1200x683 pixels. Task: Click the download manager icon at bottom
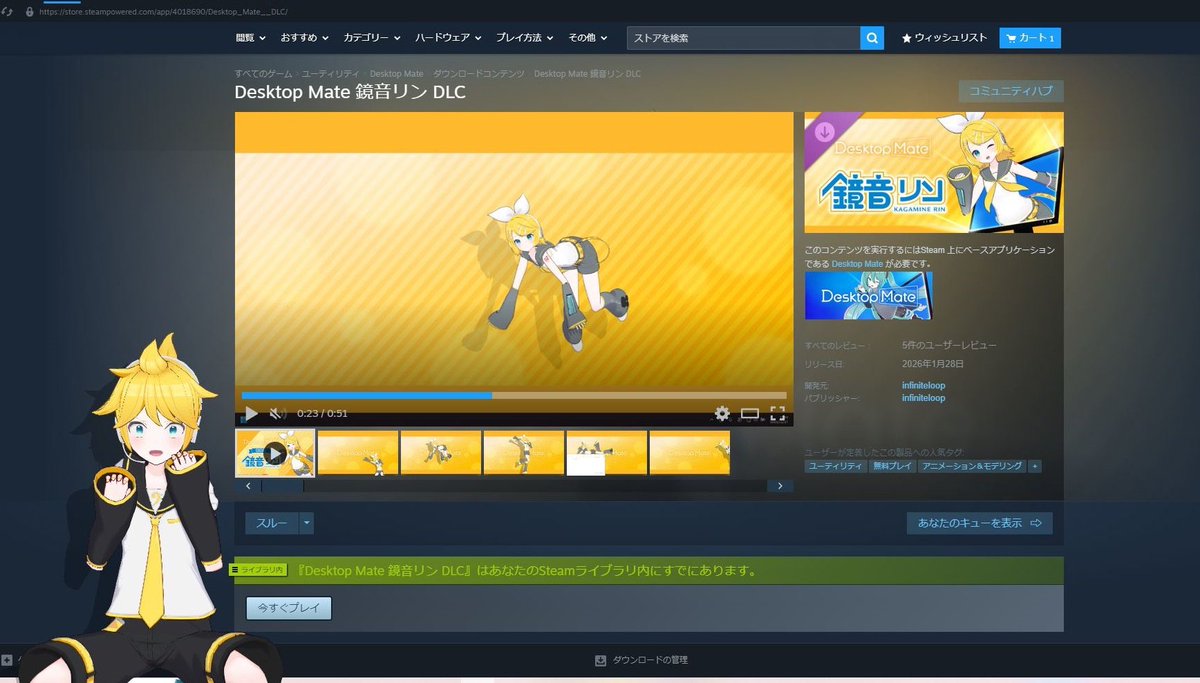coord(600,660)
